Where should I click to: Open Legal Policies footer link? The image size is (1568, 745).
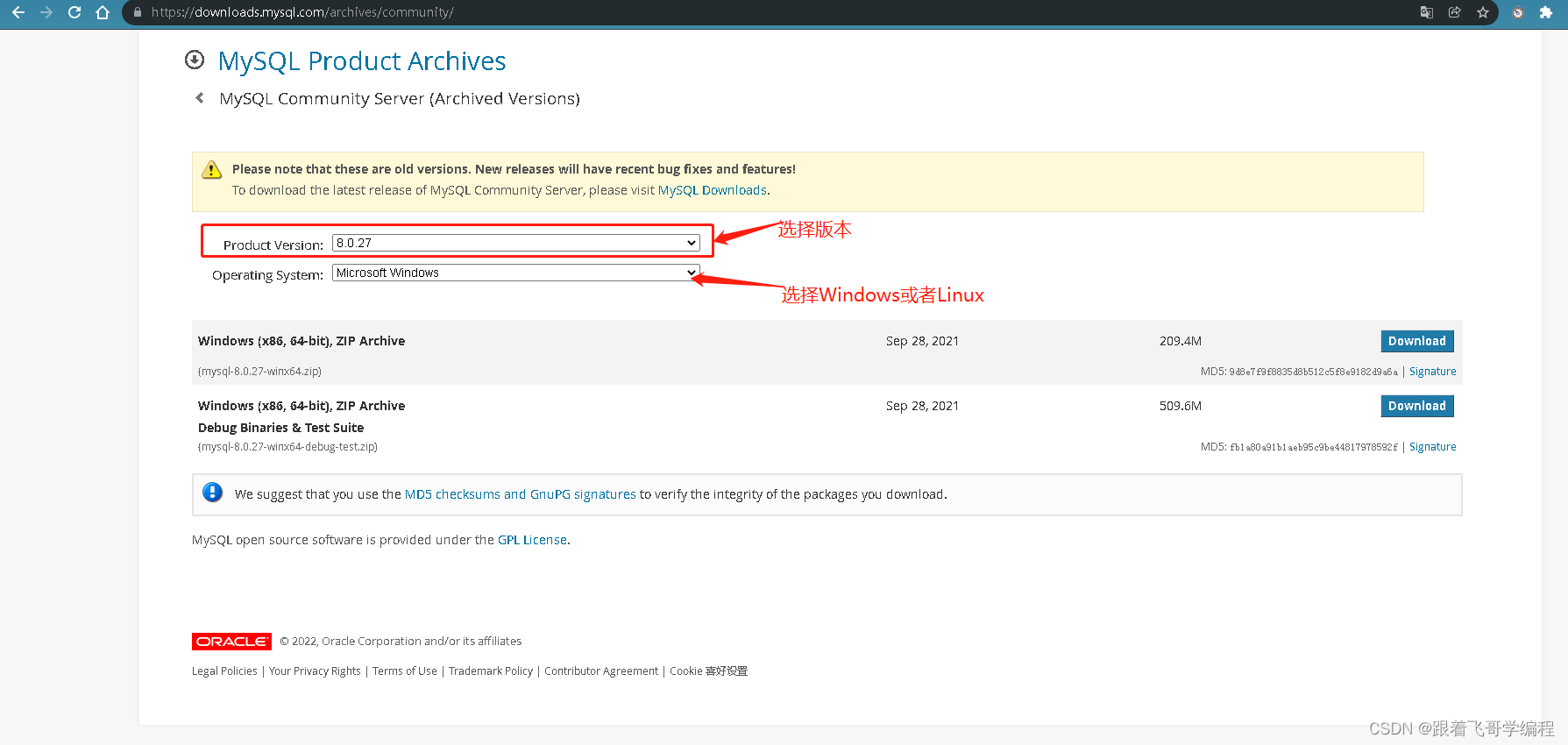coord(224,671)
